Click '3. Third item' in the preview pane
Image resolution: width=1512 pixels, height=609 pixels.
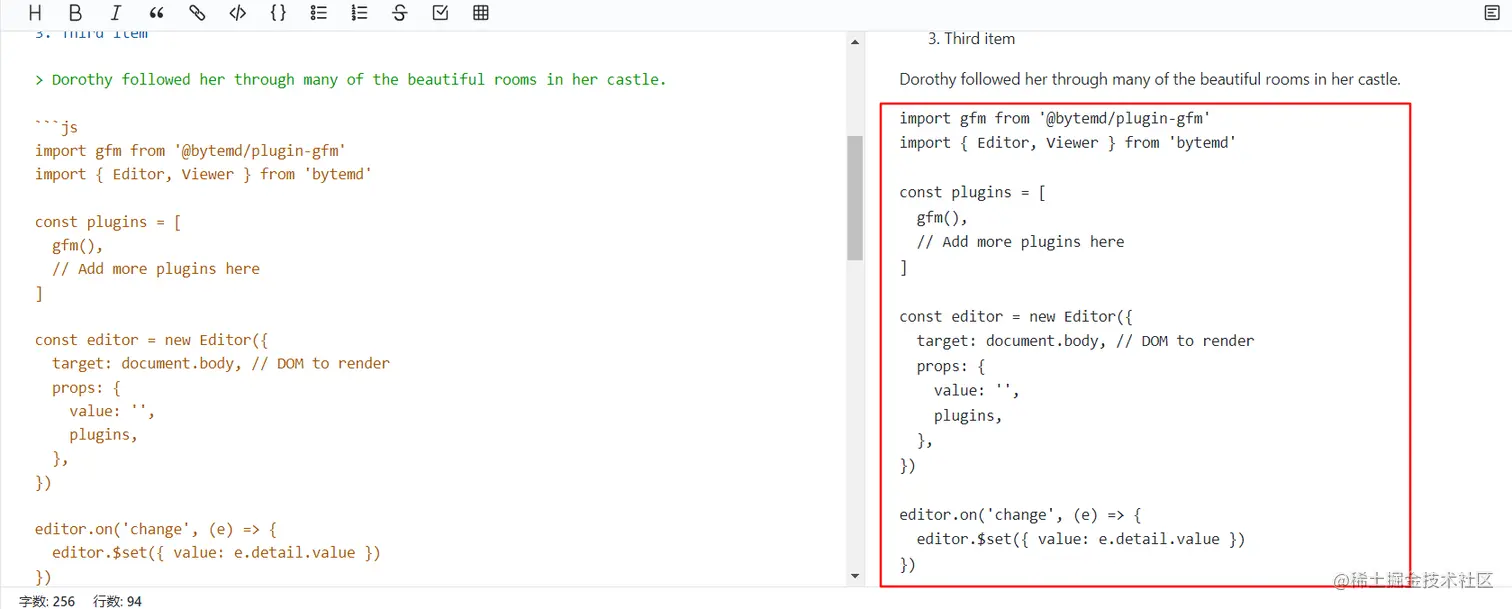[x=971, y=39]
